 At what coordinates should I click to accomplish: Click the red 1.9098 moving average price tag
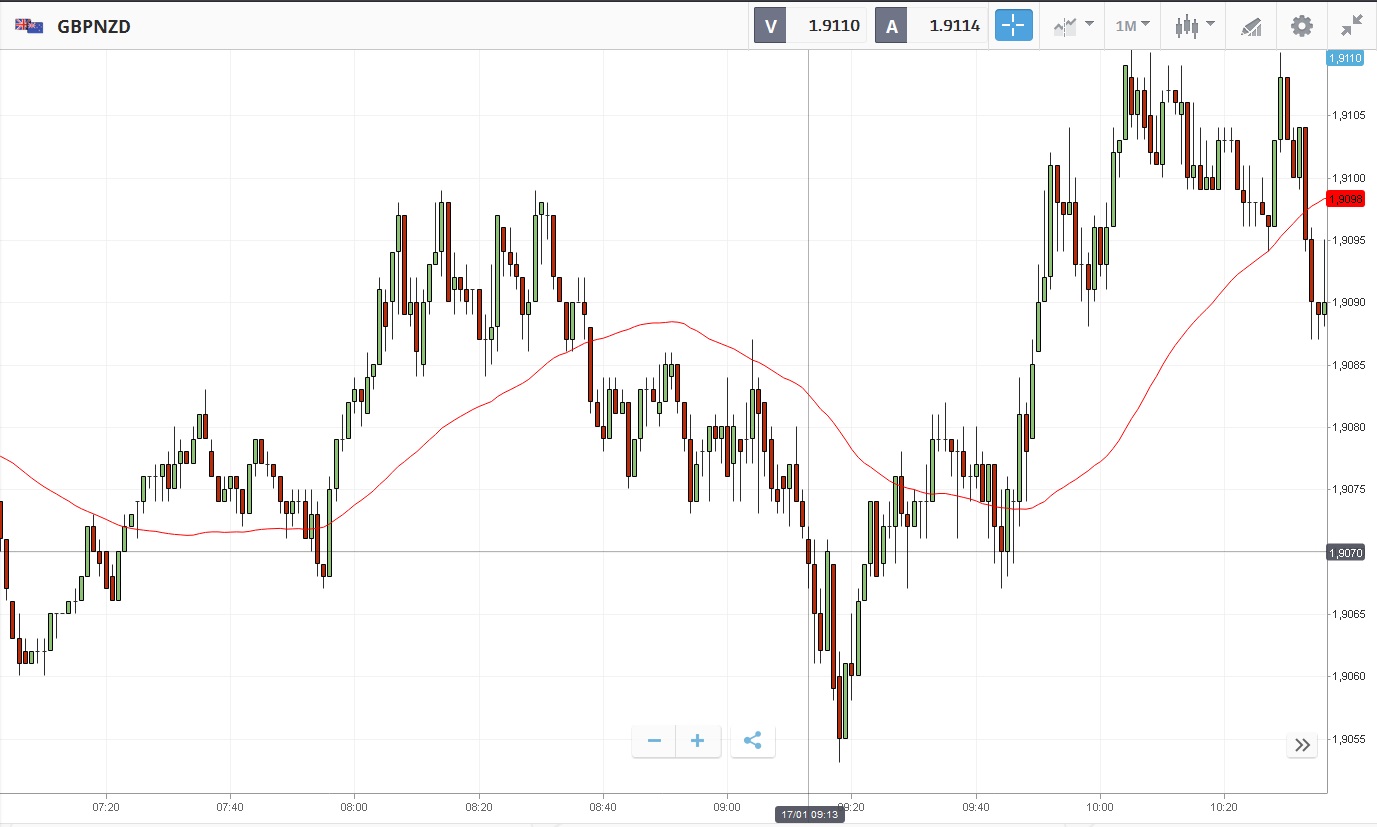point(1345,199)
